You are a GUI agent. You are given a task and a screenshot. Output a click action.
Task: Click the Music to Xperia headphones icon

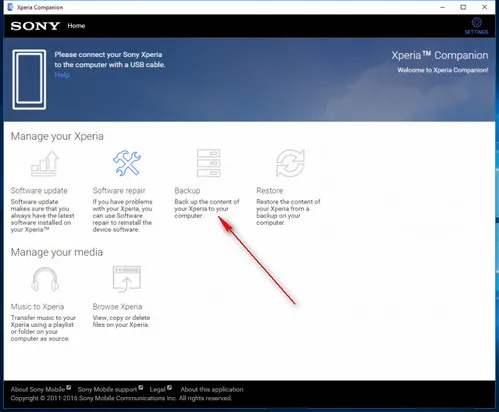[45, 279]
